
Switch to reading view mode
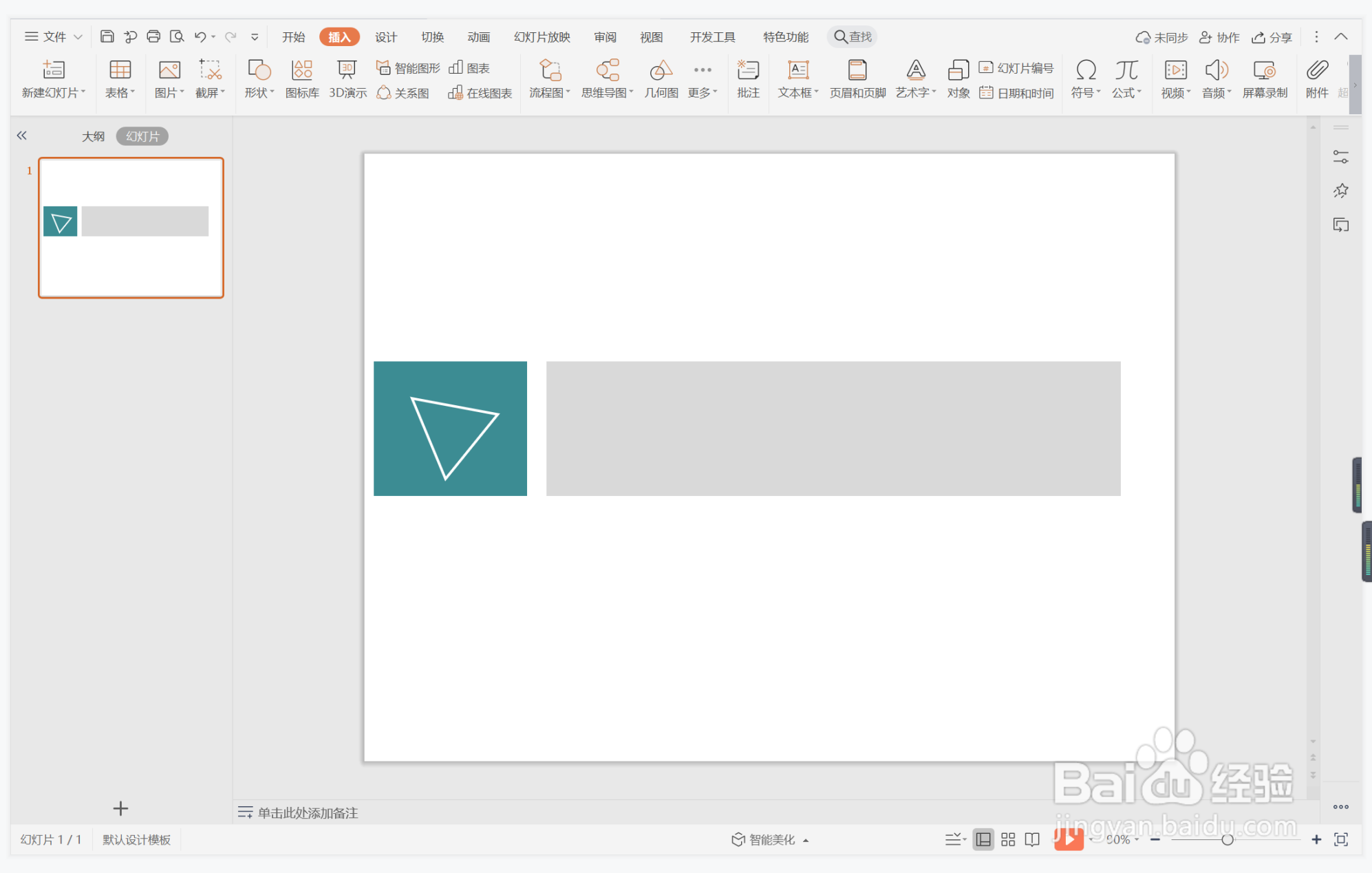(x=1032, y=839)
